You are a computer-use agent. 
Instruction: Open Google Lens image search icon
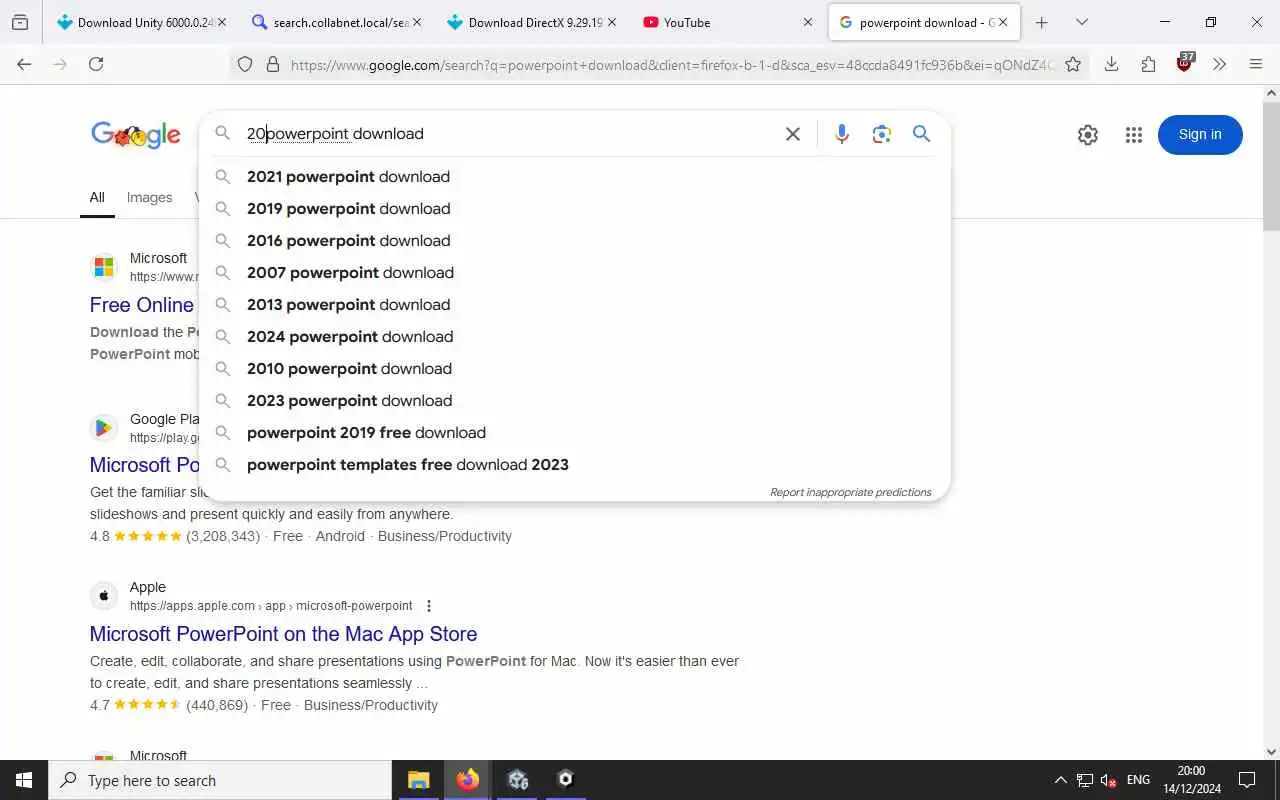pyautogui.click(x=881, y=134)
